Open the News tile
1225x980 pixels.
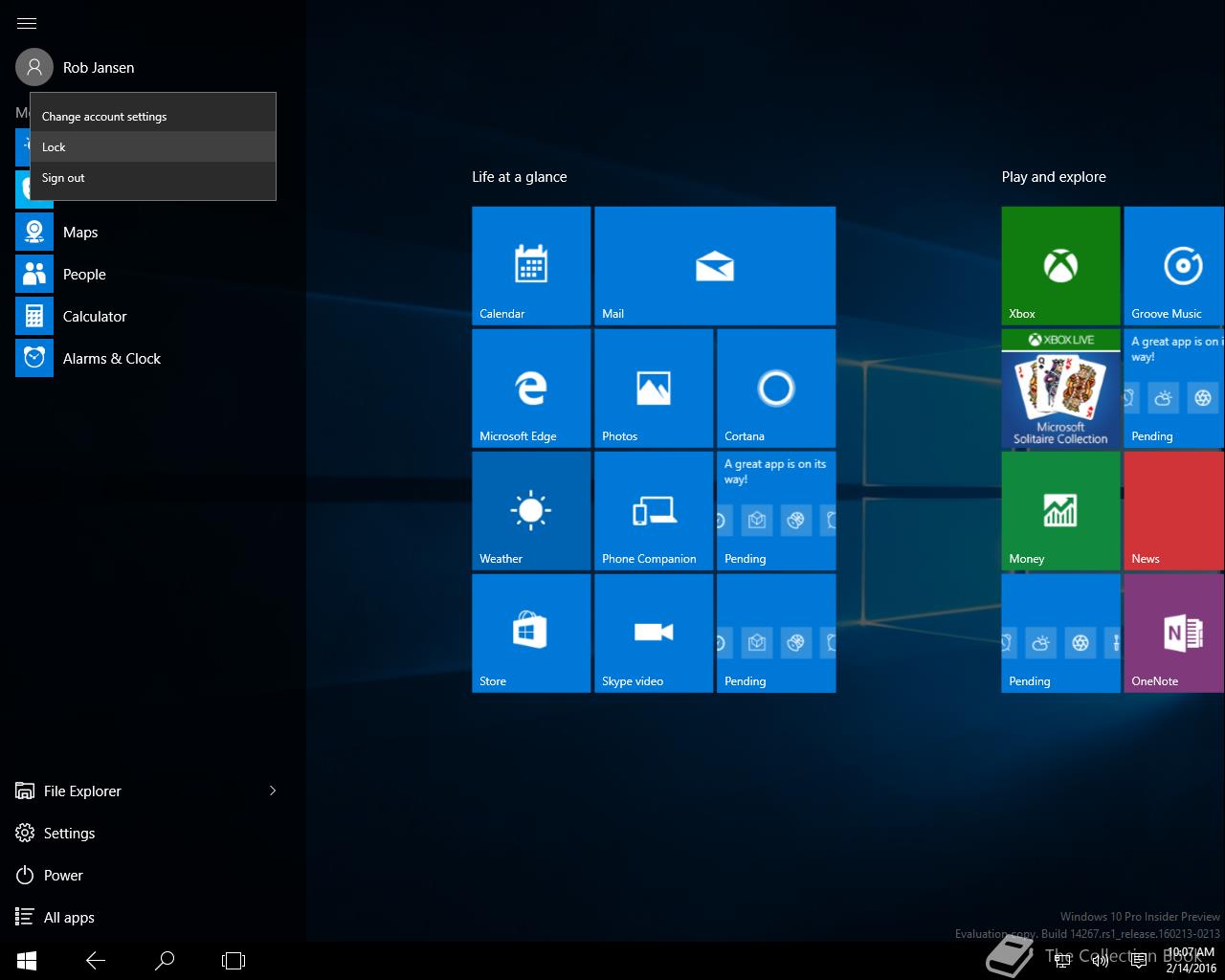click(x=1174, y=511)
